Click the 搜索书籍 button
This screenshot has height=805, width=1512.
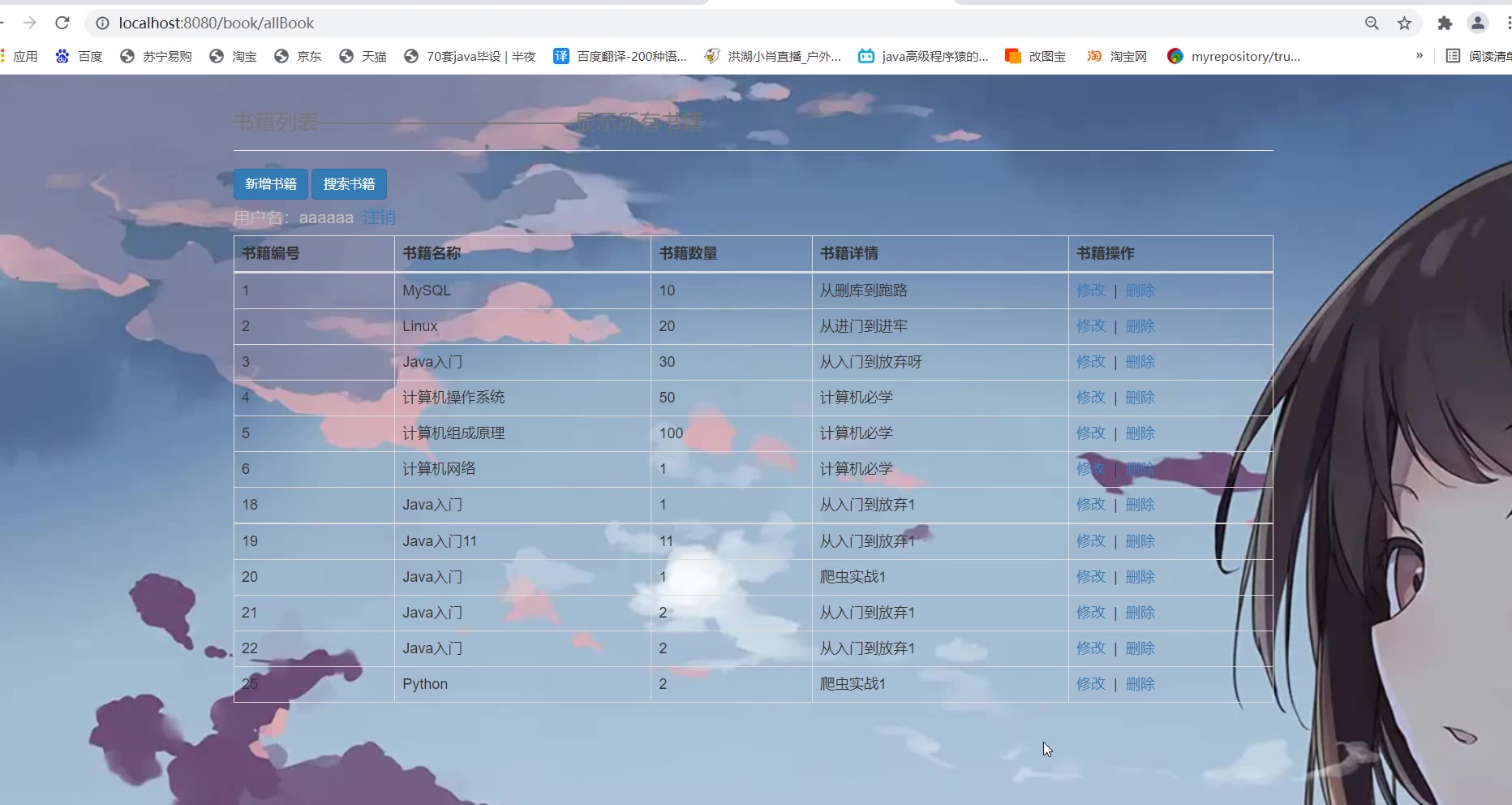tap(349, 184)
